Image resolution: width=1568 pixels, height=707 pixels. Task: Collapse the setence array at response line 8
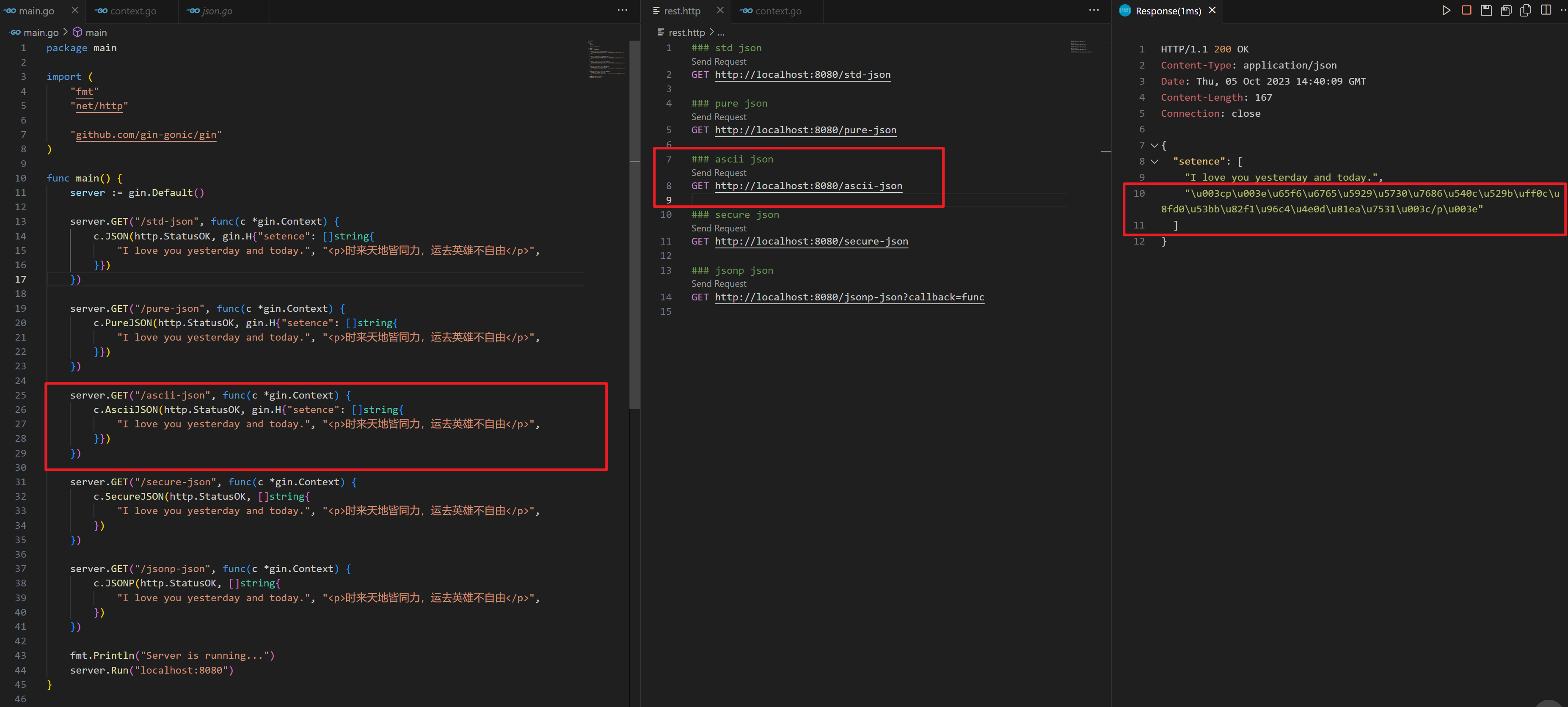pos(1154,161)
